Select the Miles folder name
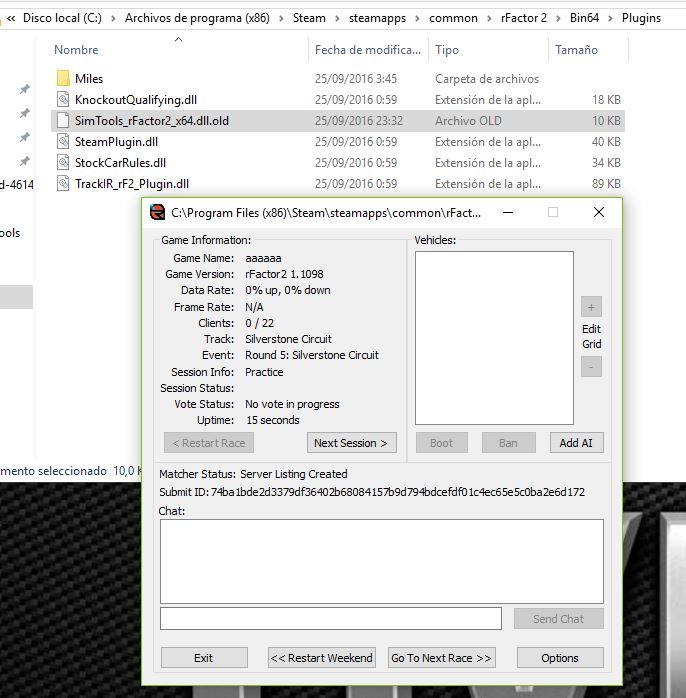 [x=89, y=79]
